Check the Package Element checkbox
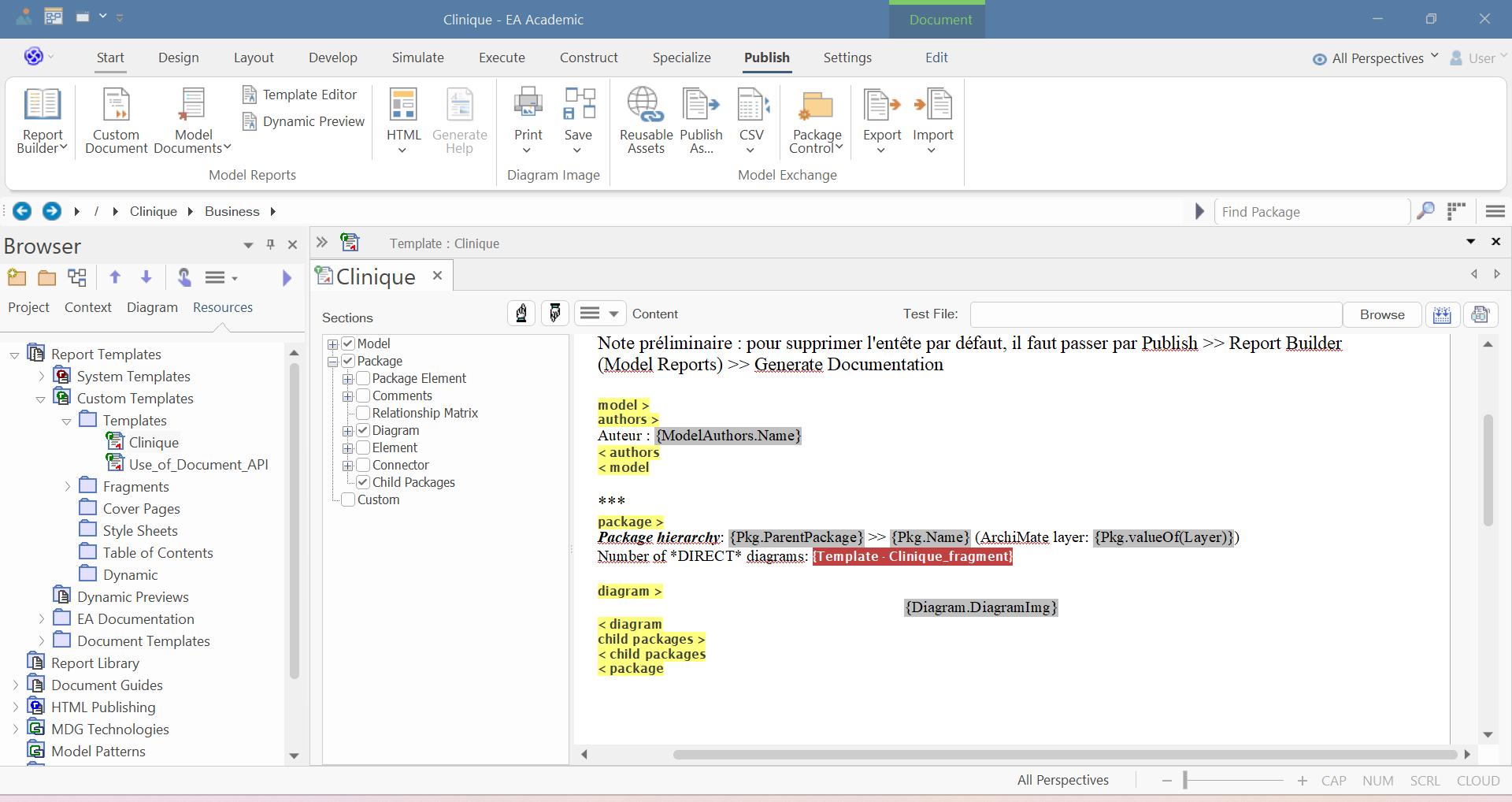The width and height of the screenshot is (1512, 802). pyautogui.click(x=363, y=378)
